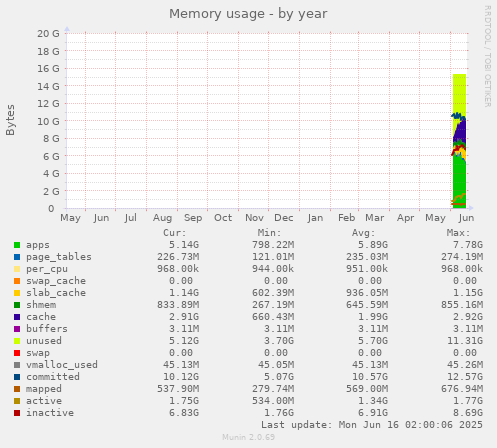Click the inactive dark red legend swatch
Viewport: 497px width, 448px height.
[17, 413]
